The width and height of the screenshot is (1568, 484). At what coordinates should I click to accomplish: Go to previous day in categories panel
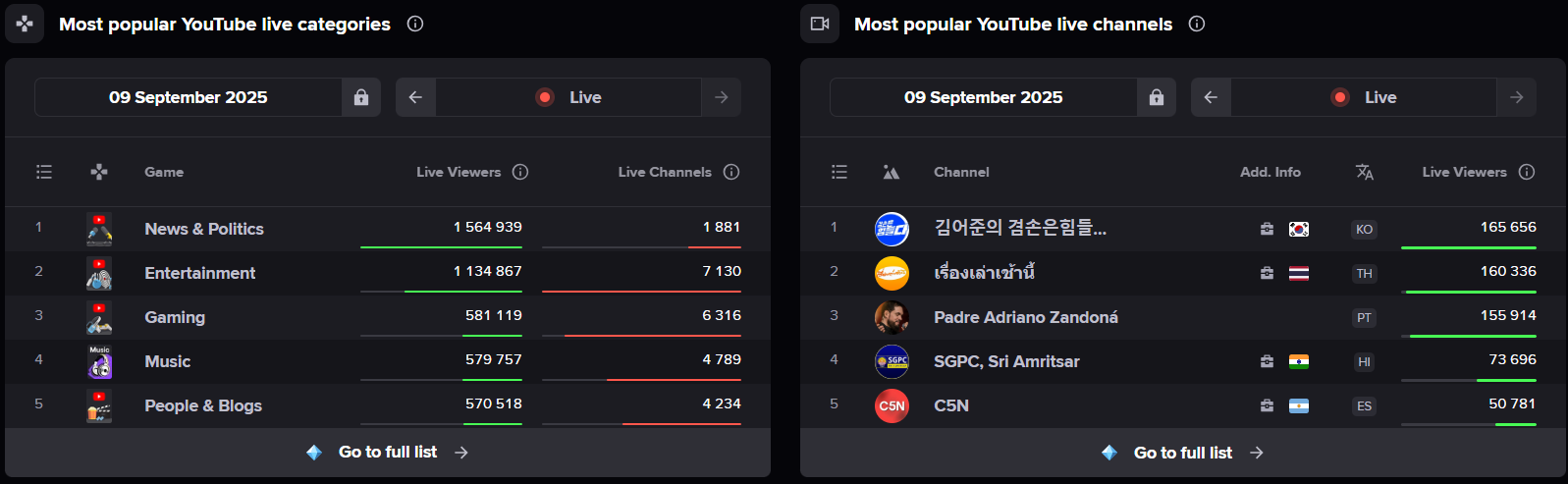pos(415,97)
